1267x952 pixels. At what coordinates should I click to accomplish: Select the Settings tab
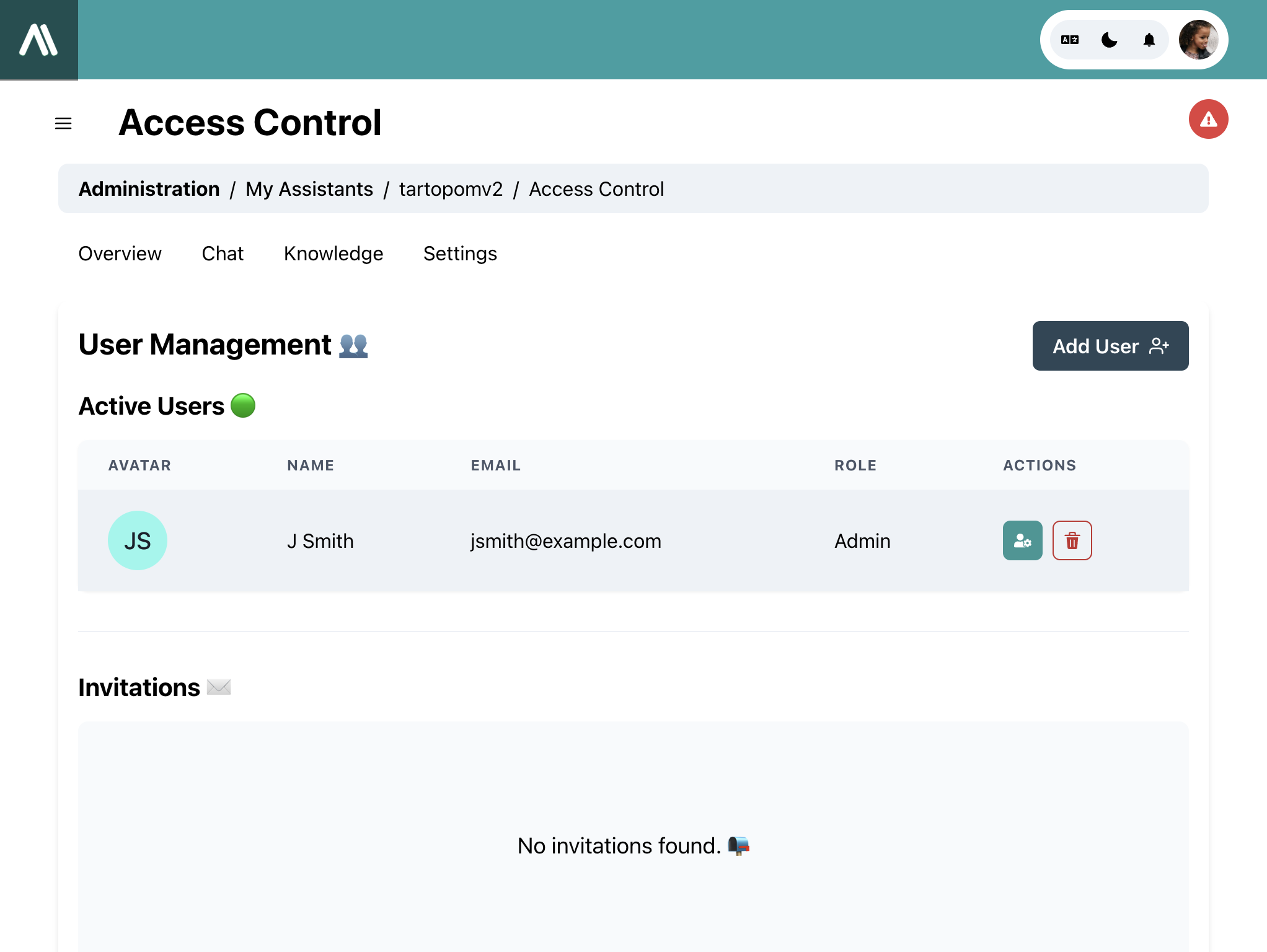(x=459, y=253)
